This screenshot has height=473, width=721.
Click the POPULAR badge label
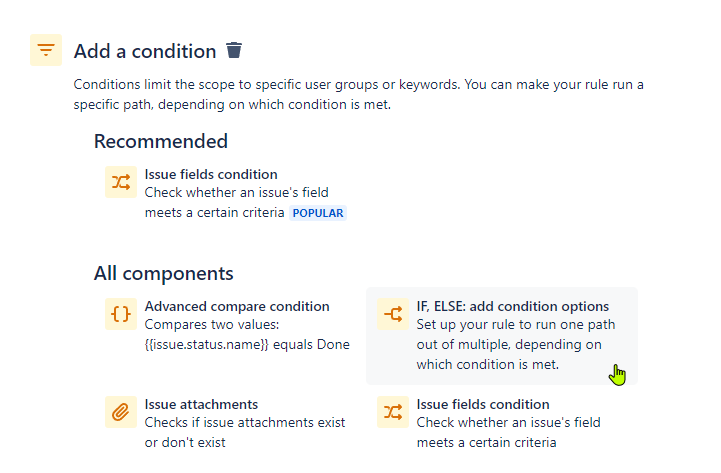[318, 213]
